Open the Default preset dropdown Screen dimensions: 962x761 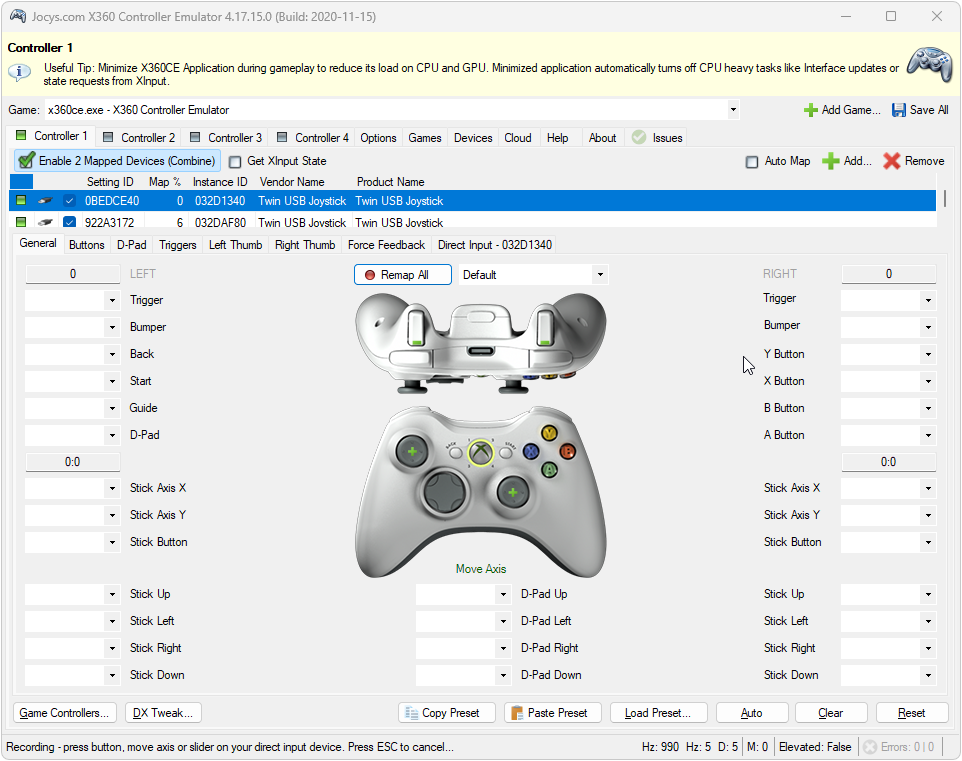click(600, 275)
